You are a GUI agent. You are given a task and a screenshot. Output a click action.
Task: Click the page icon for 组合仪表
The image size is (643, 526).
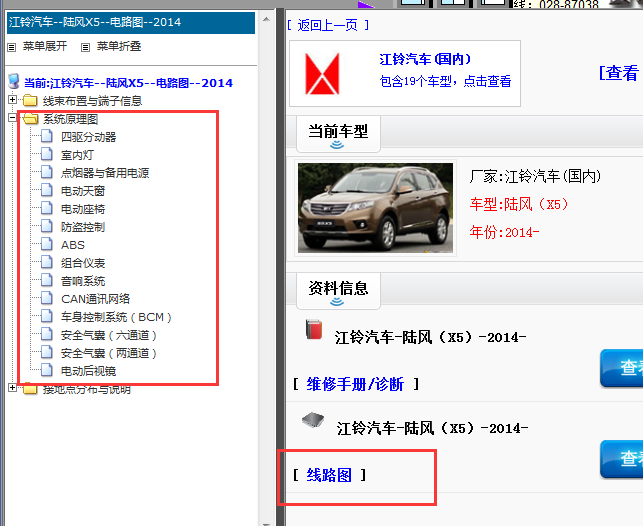point(47,262)
